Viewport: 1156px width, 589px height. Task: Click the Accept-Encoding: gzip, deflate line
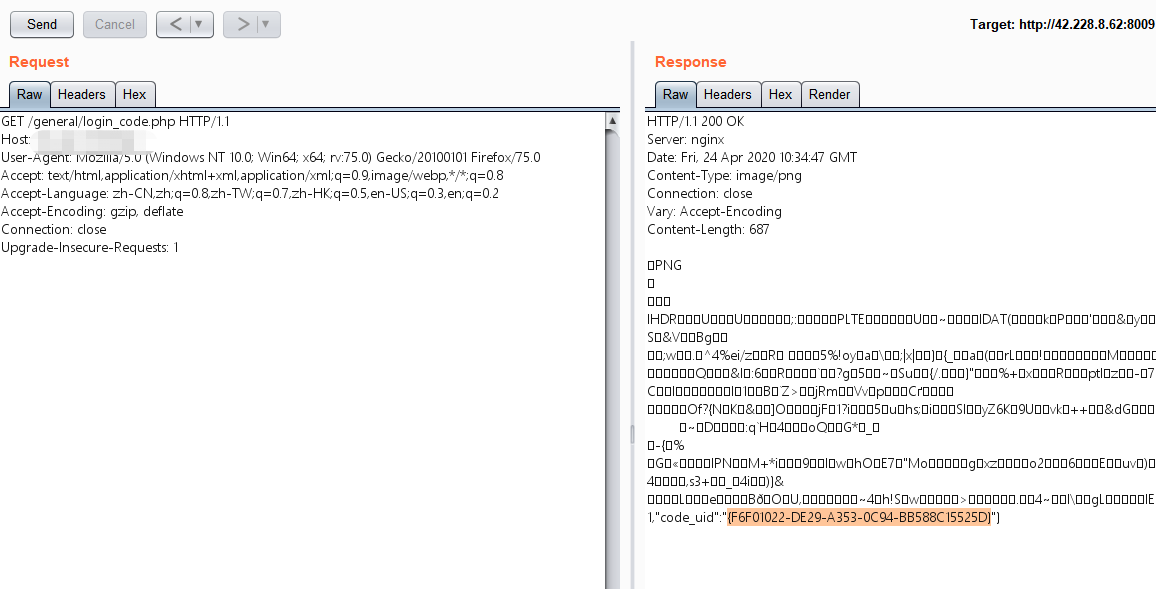92,211
